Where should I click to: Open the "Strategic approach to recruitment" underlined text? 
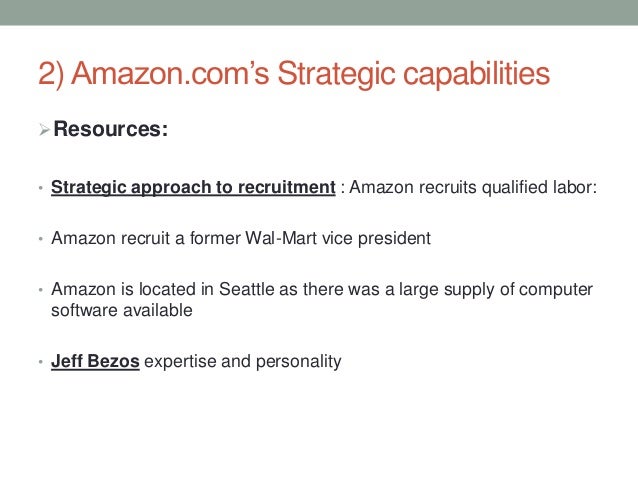tap(193, 185)
